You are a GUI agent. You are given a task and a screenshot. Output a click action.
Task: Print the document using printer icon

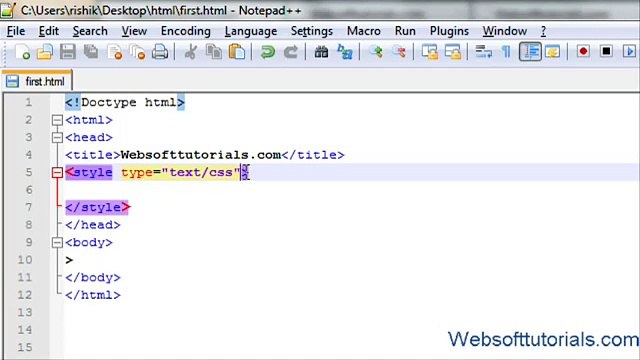[160, 52]
